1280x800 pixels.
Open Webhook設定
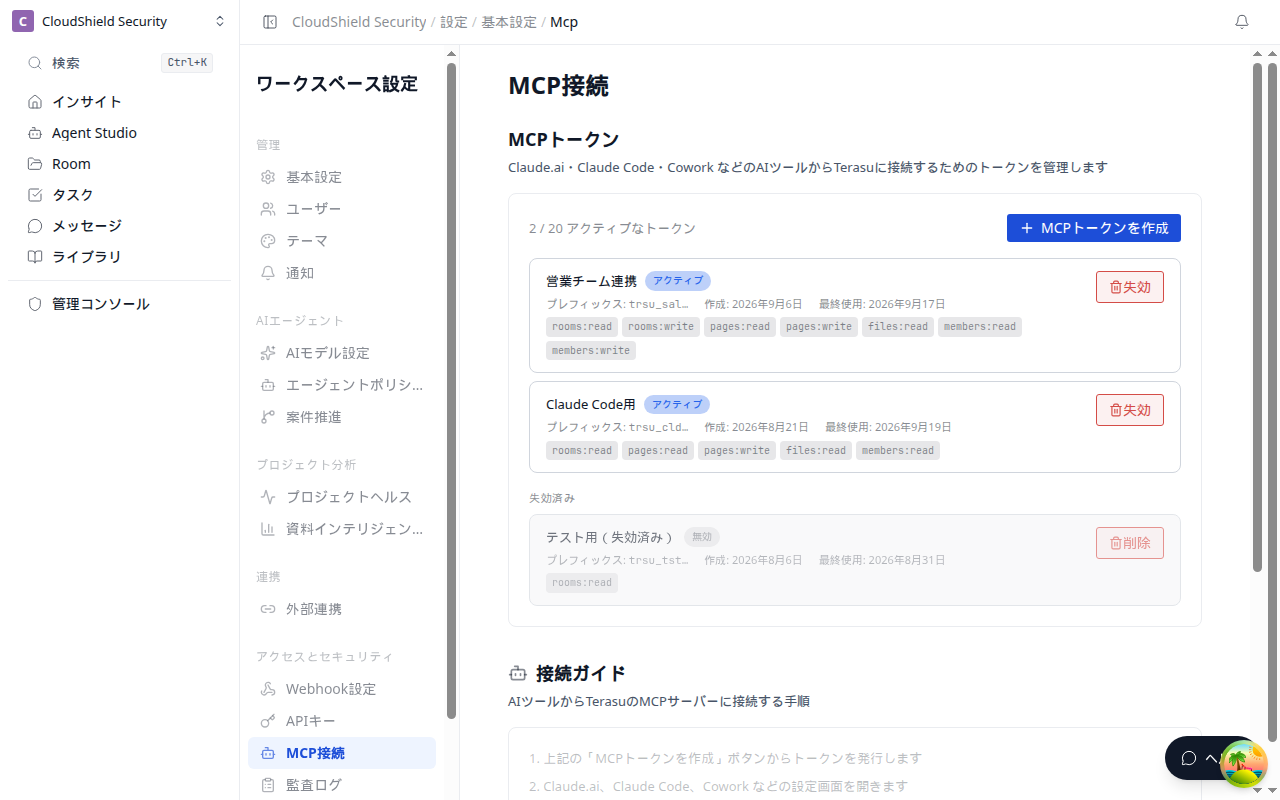[x=342, y=689]
